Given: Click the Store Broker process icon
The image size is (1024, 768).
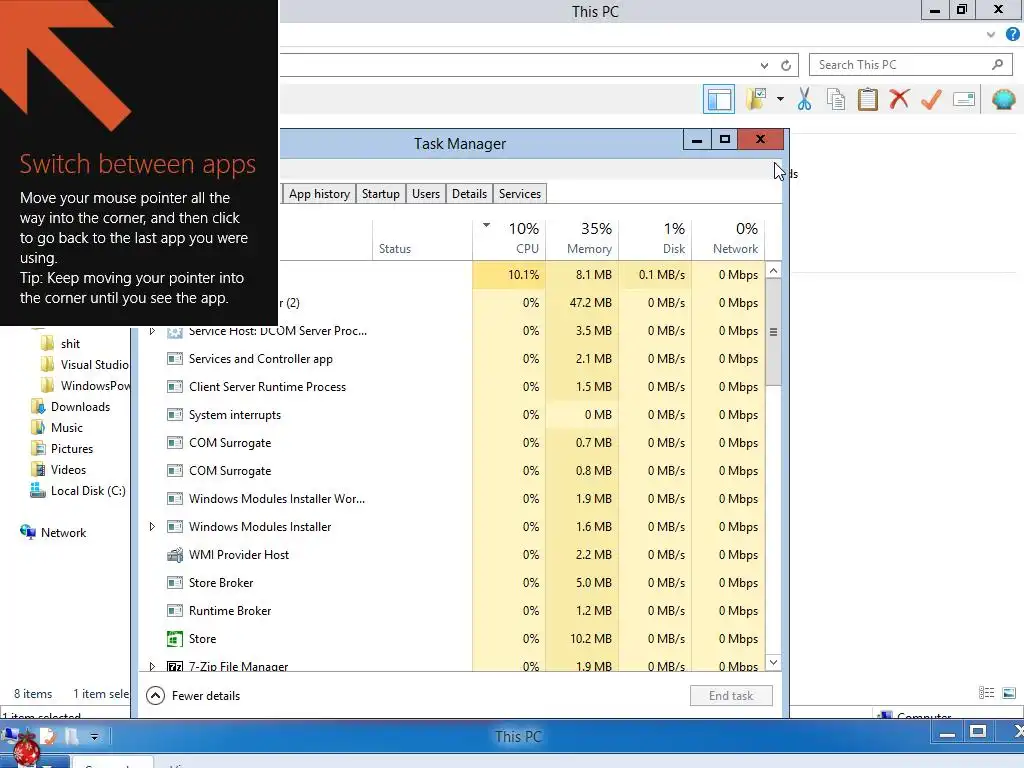Looking at the screenshot, I should point(175,583).
